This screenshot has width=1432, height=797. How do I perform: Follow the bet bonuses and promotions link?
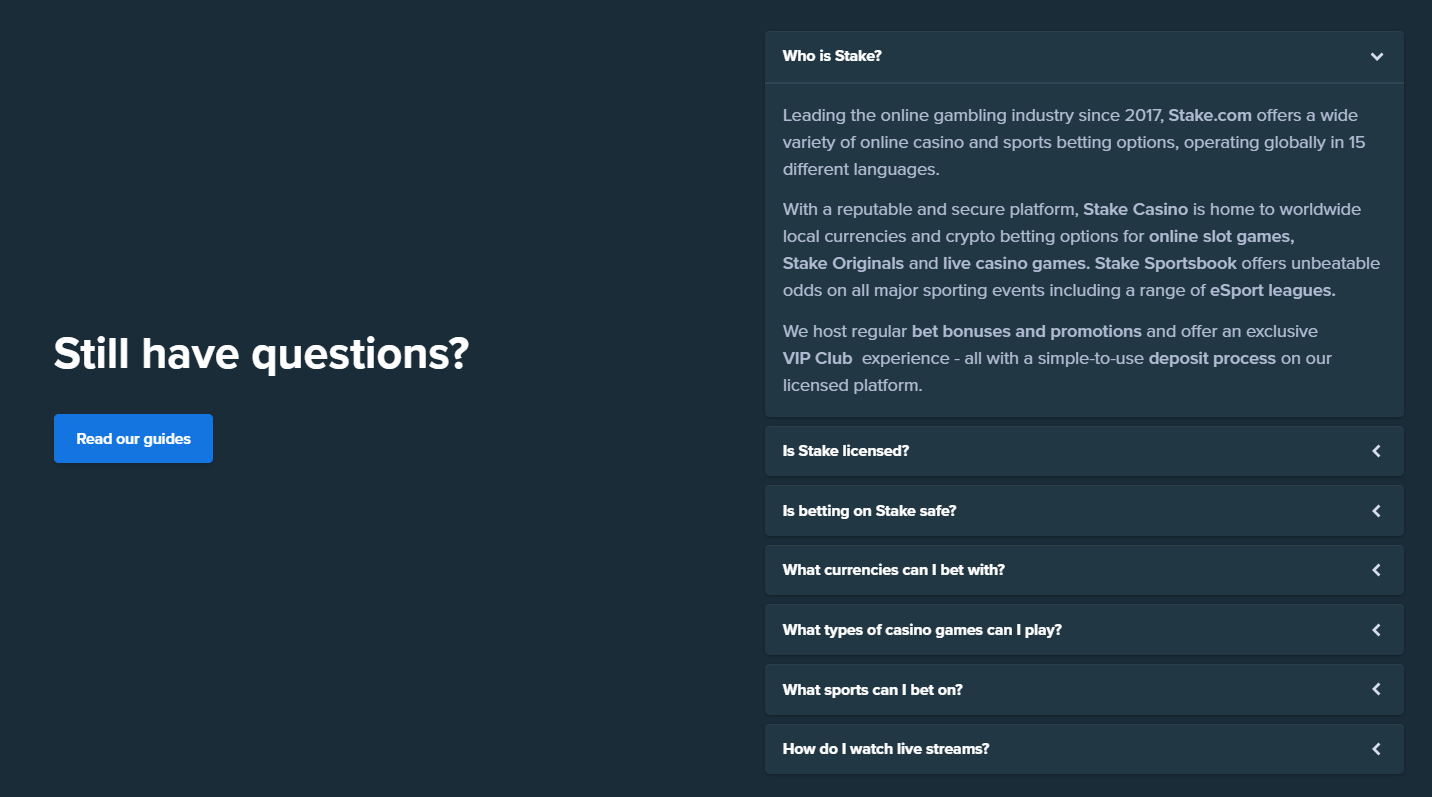point(1026,331)
